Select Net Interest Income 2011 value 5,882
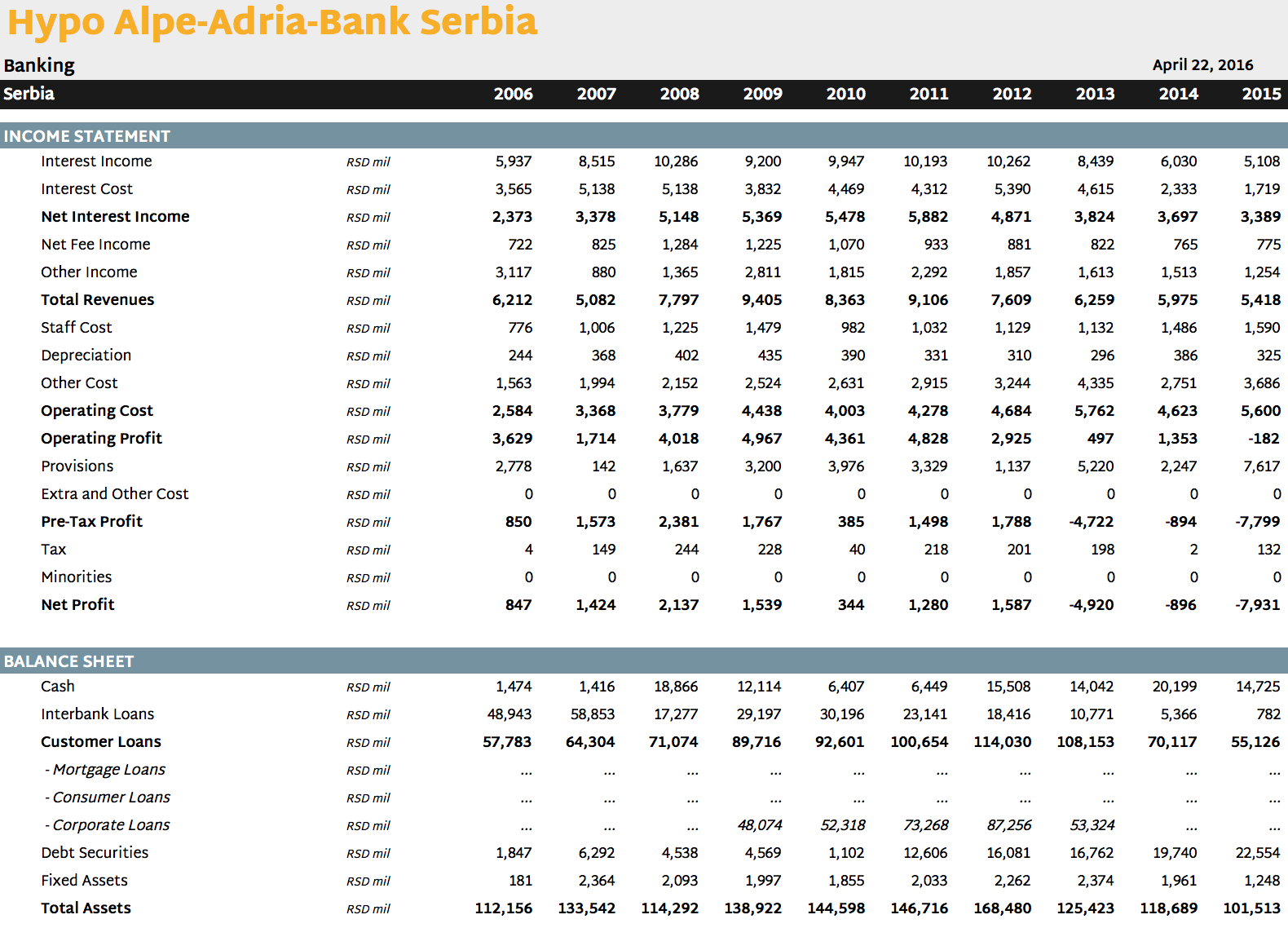The width and height of the screenshot is (1288, 928). [x=929, y=217]
